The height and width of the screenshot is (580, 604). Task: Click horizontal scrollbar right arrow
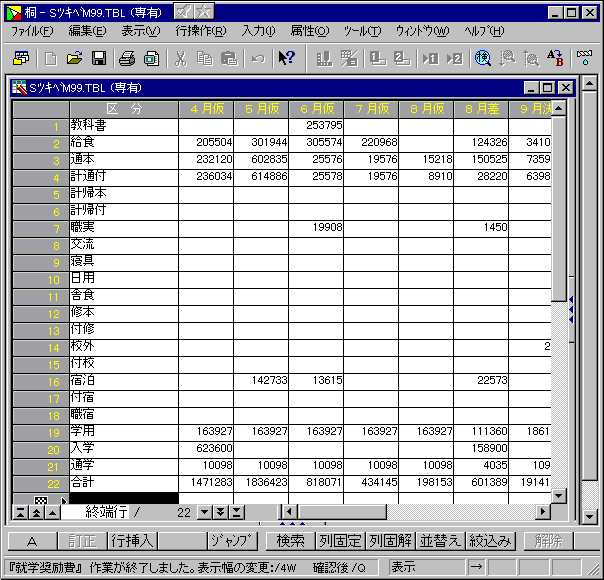pyautogui.click(x=543, y=512)
